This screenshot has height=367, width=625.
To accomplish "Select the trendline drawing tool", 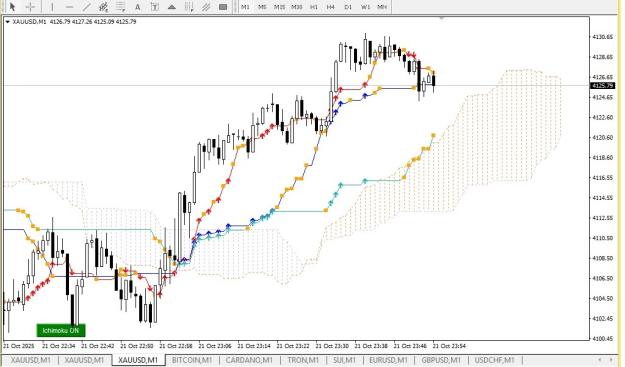I will pyautogui.click(x=86, y=7).
